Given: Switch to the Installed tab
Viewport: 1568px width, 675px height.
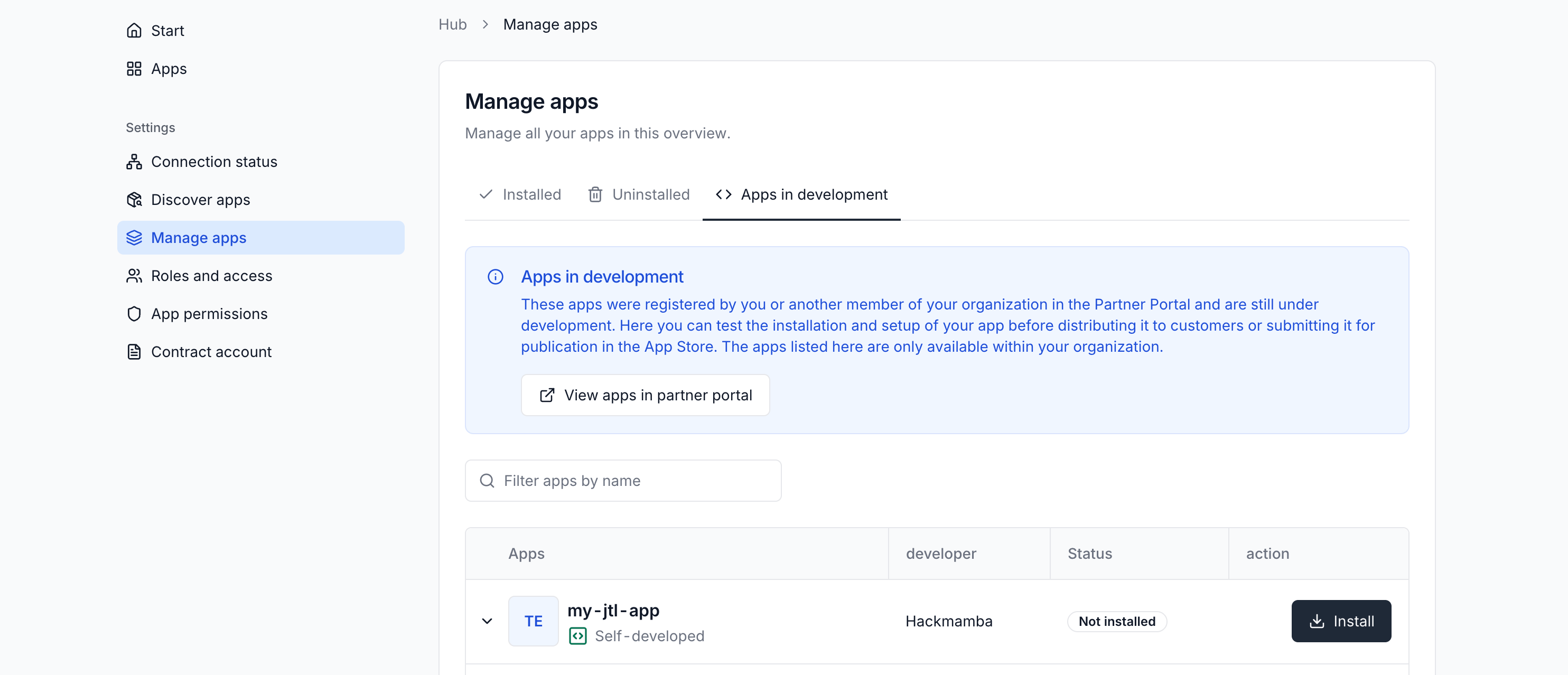Looking at the screenshot, I should [x=520, y=195].
